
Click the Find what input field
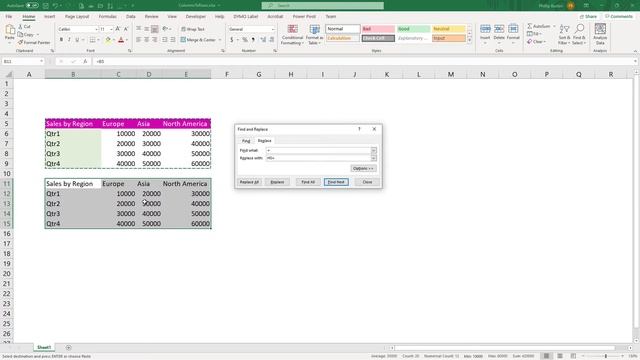click(318, 151)
